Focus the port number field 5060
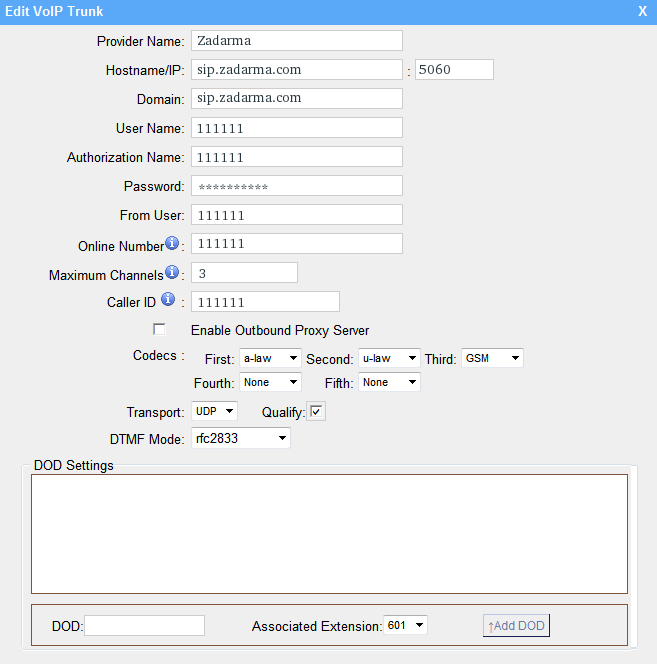 click(x=454, y=70)
